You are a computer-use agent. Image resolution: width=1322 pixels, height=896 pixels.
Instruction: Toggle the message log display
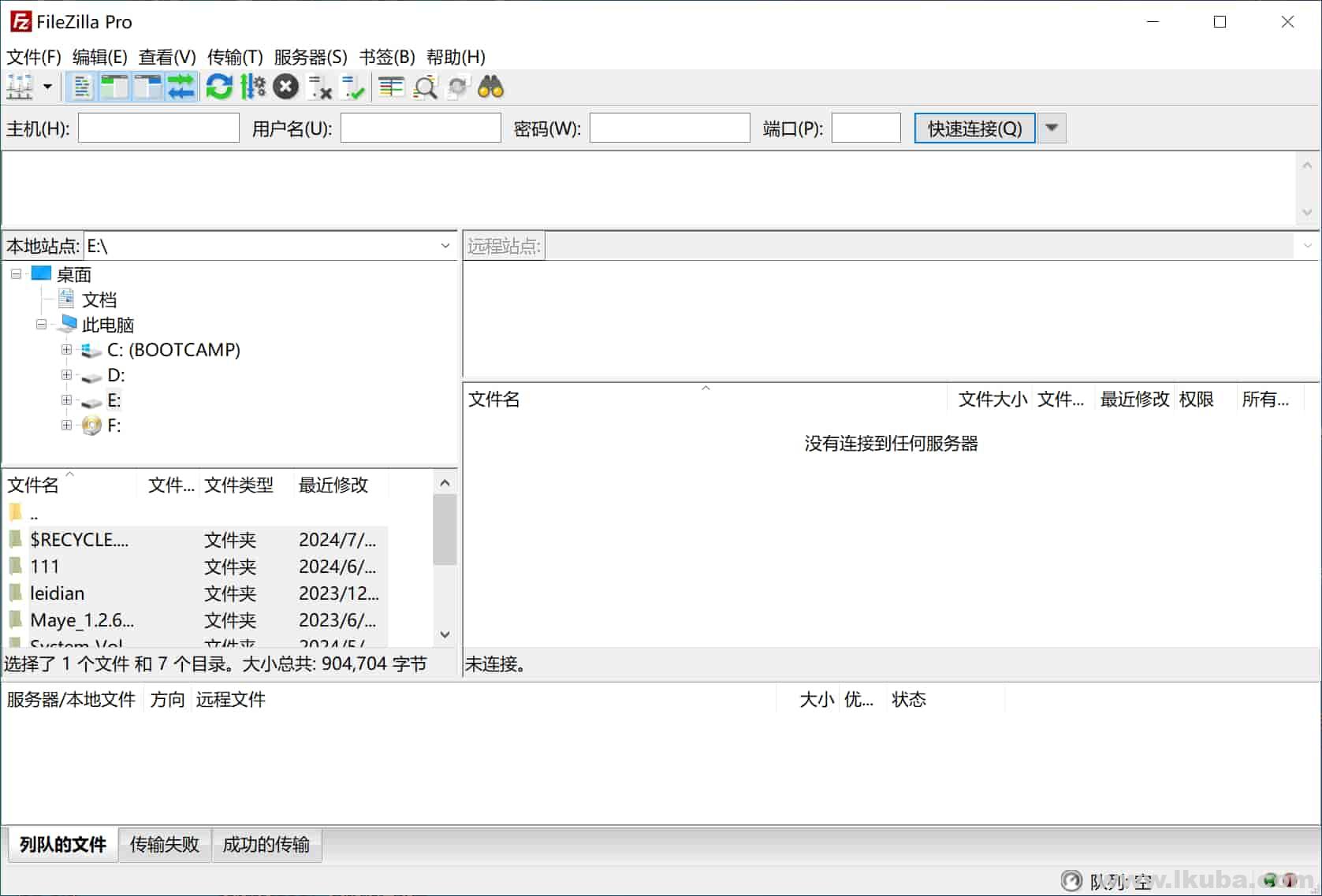[81, 87]
